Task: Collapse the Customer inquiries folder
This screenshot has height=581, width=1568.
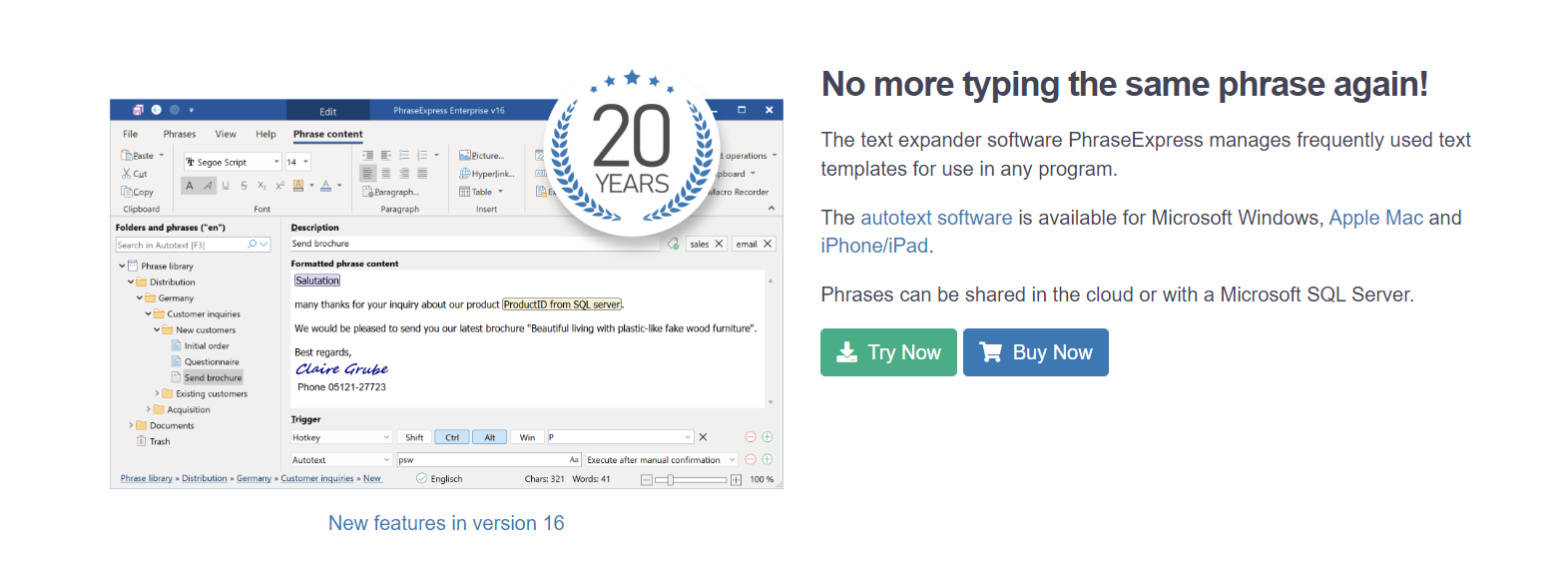Action: (148, 314)
